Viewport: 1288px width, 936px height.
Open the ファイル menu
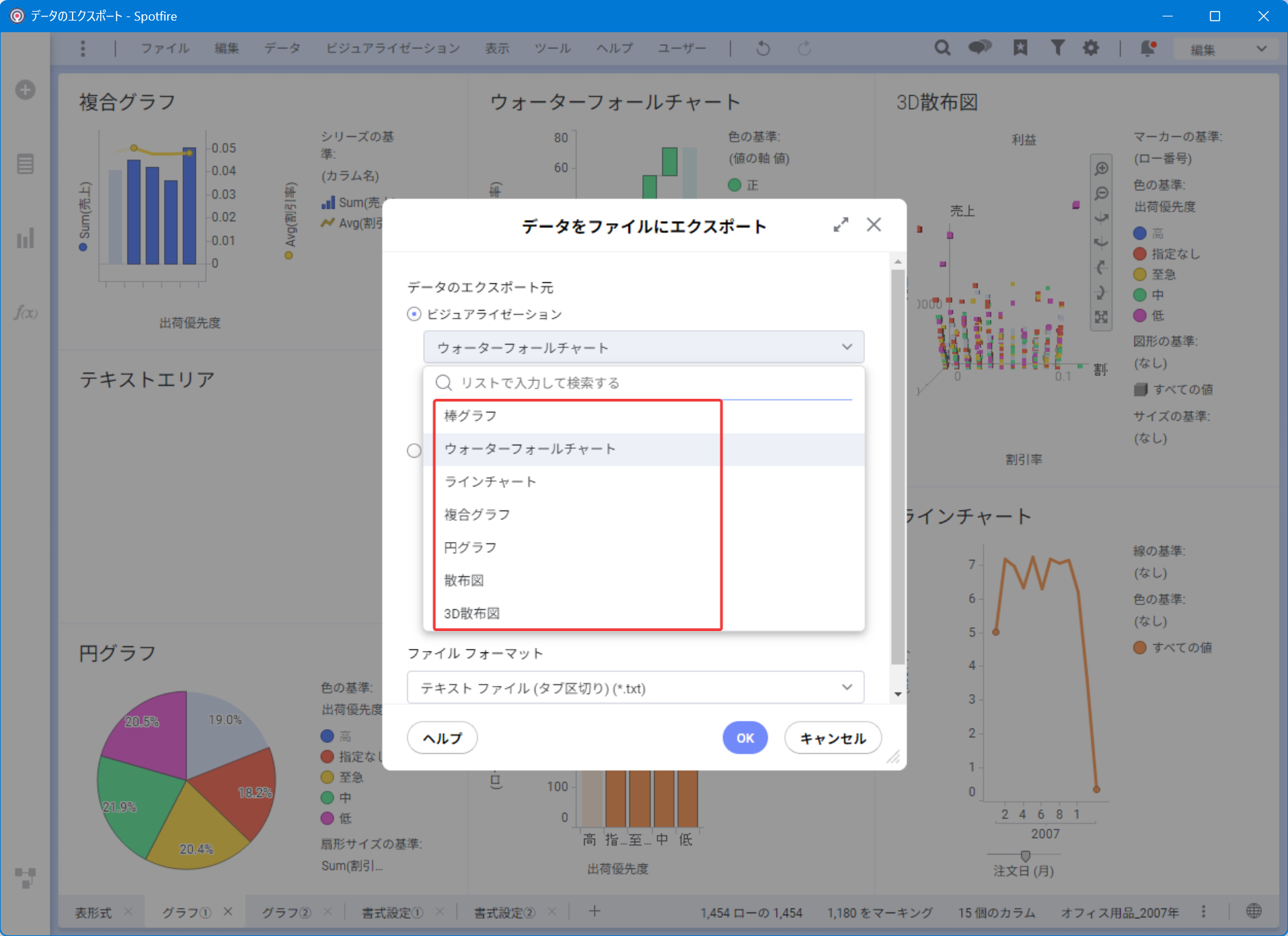165,48
